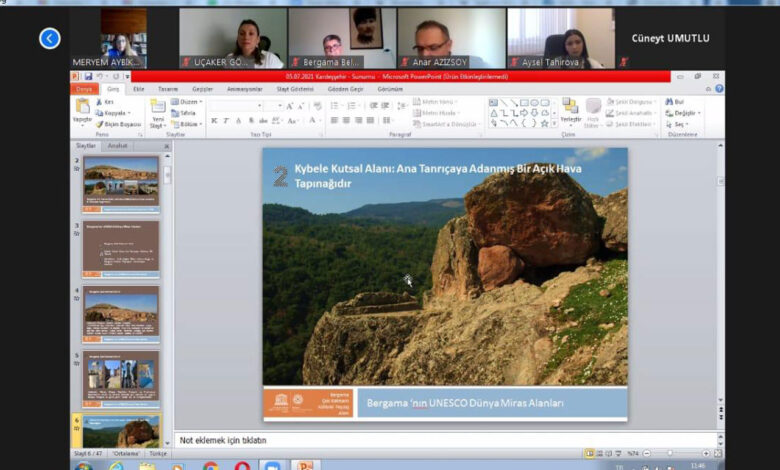This screenshot has width=780, height=470.
Task: Clear all text formatting
Action: [x=317, y=106]
